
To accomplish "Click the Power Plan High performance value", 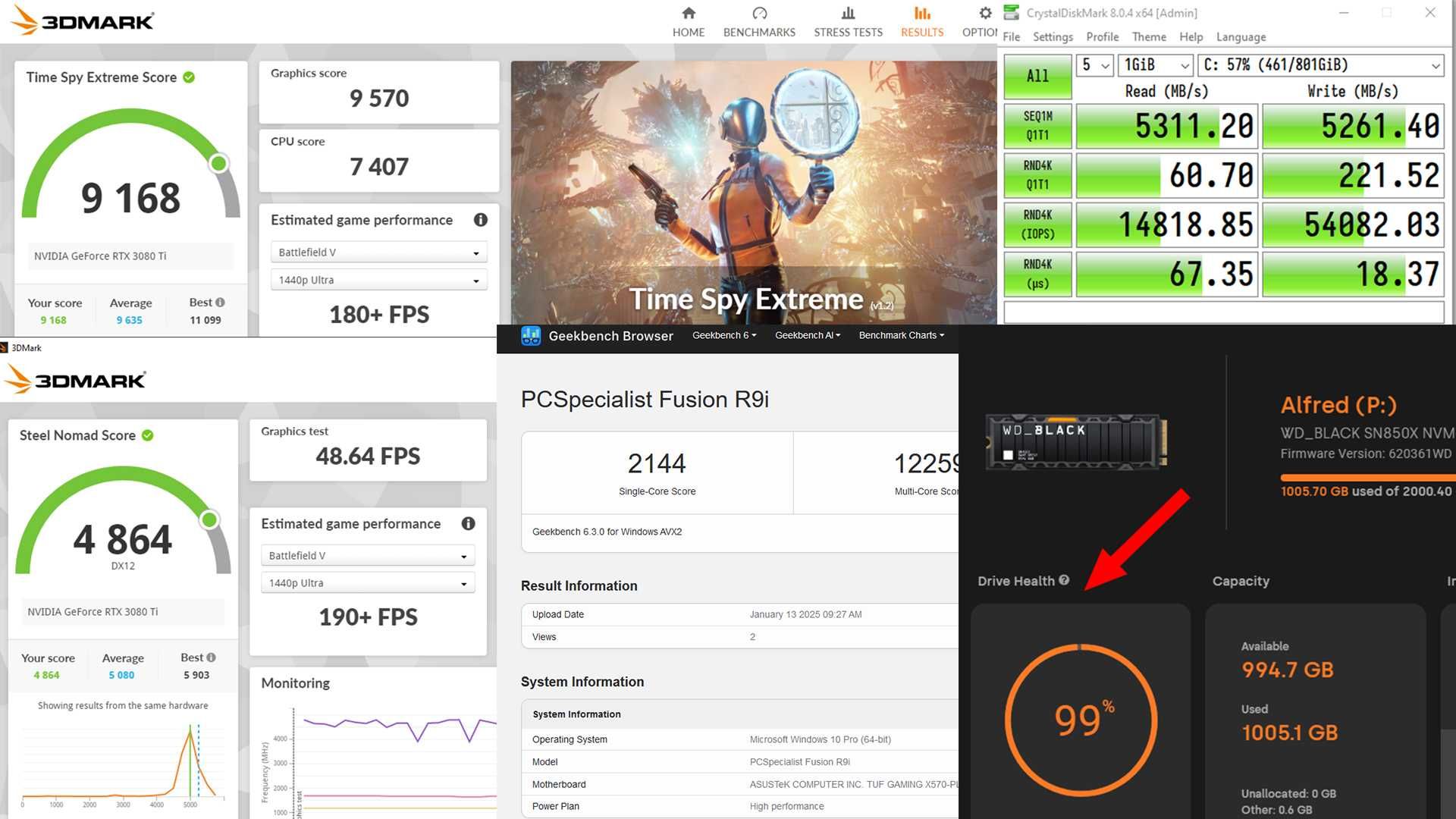I will [786, 806].
